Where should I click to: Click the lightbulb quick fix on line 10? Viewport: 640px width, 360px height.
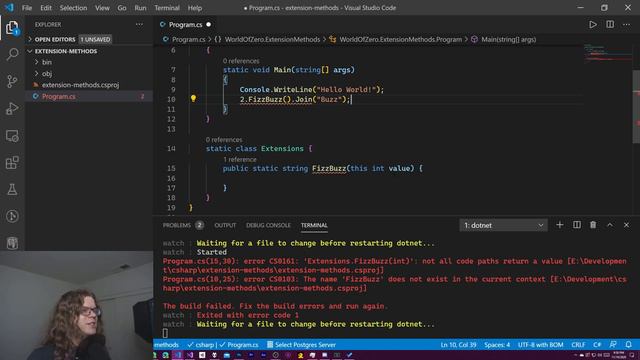click(193, 98)
